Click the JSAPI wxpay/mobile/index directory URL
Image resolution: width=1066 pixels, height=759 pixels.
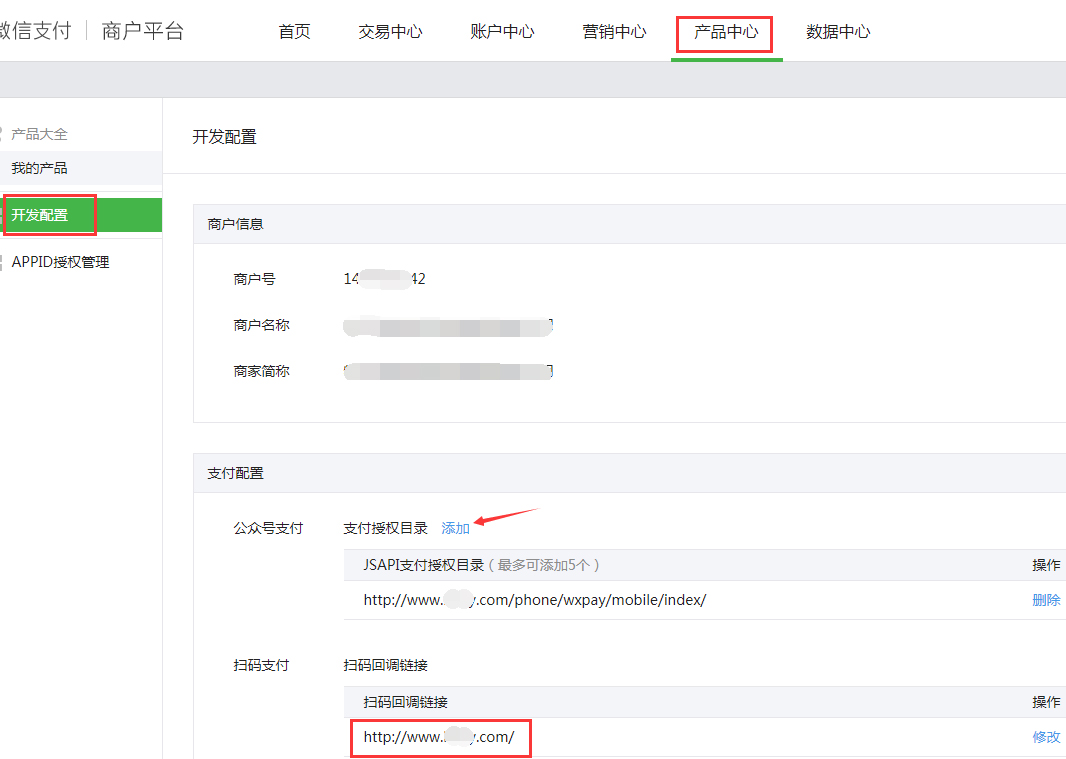(x=535, y=600)
